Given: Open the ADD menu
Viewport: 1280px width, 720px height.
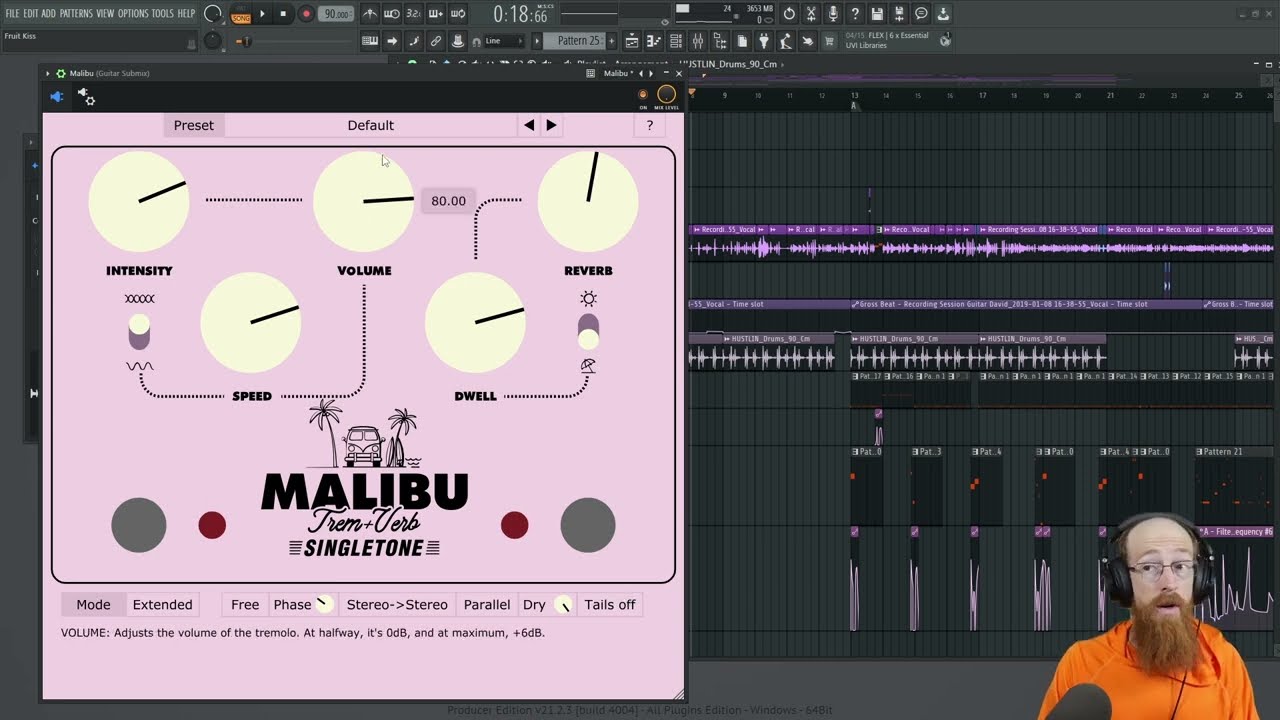Looking at the screenshot, I should pyautogui.click(x=49, y=14).
